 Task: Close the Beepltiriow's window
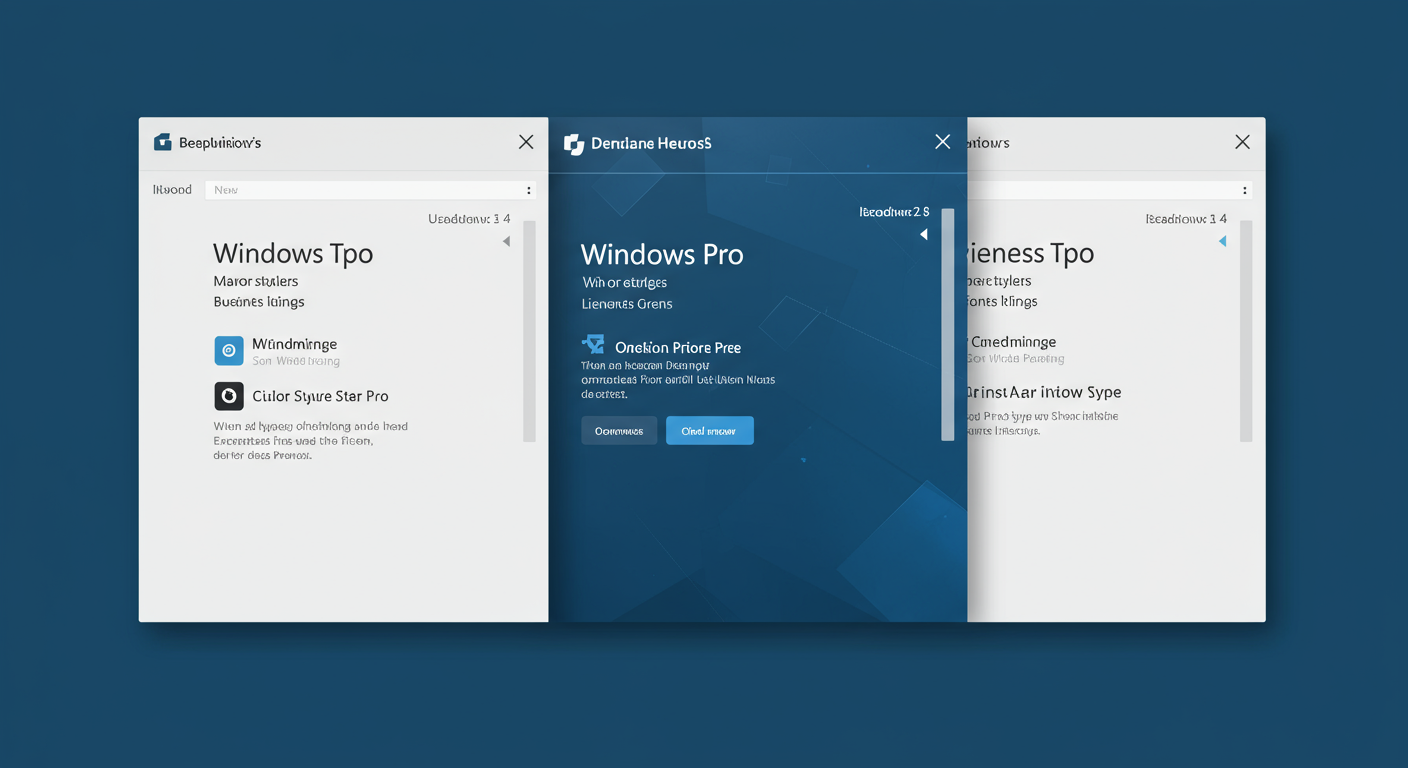click(526, 142)
